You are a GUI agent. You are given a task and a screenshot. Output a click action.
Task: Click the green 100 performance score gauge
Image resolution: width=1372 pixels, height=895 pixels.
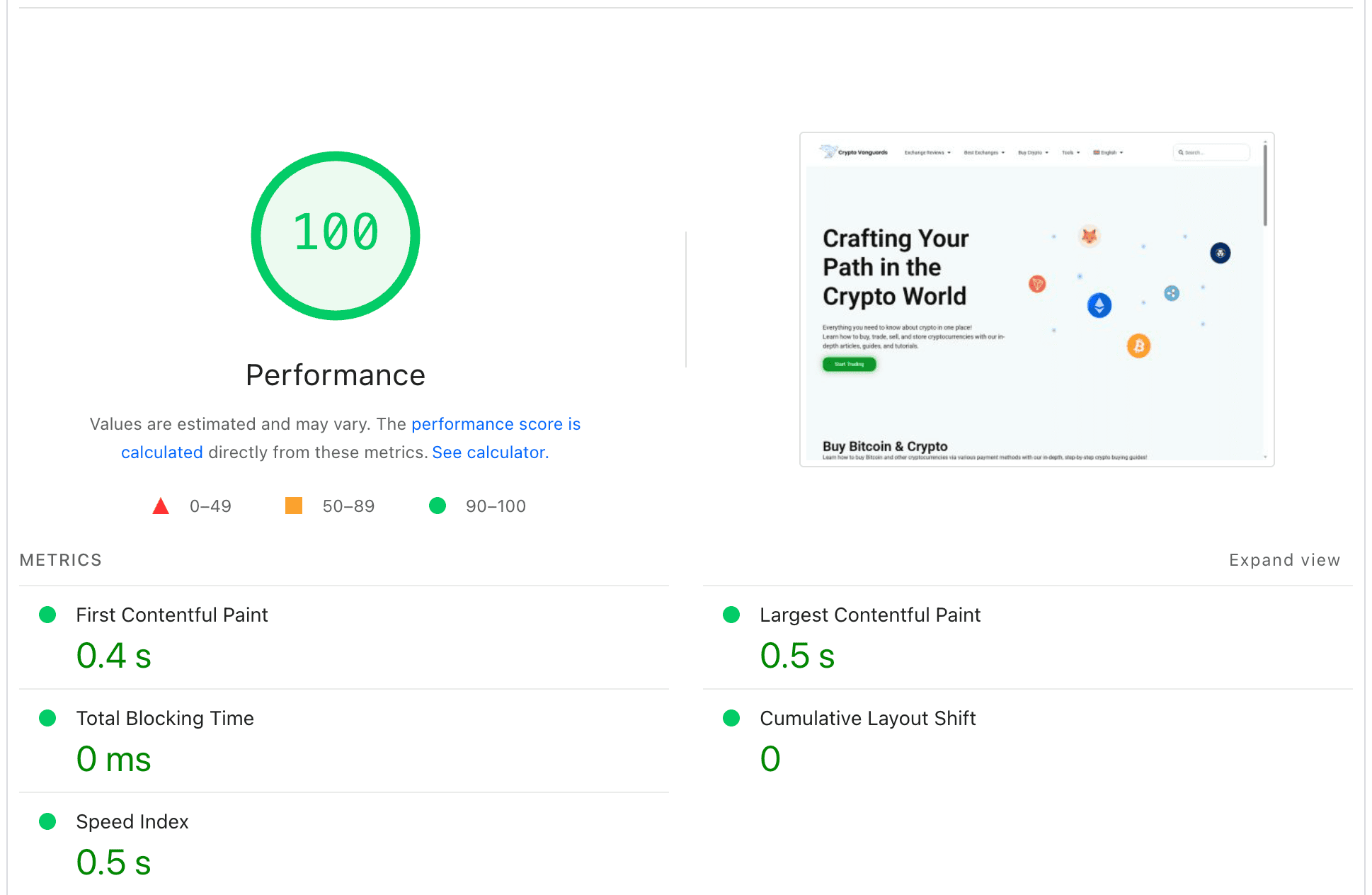click(x=336, y=235)
